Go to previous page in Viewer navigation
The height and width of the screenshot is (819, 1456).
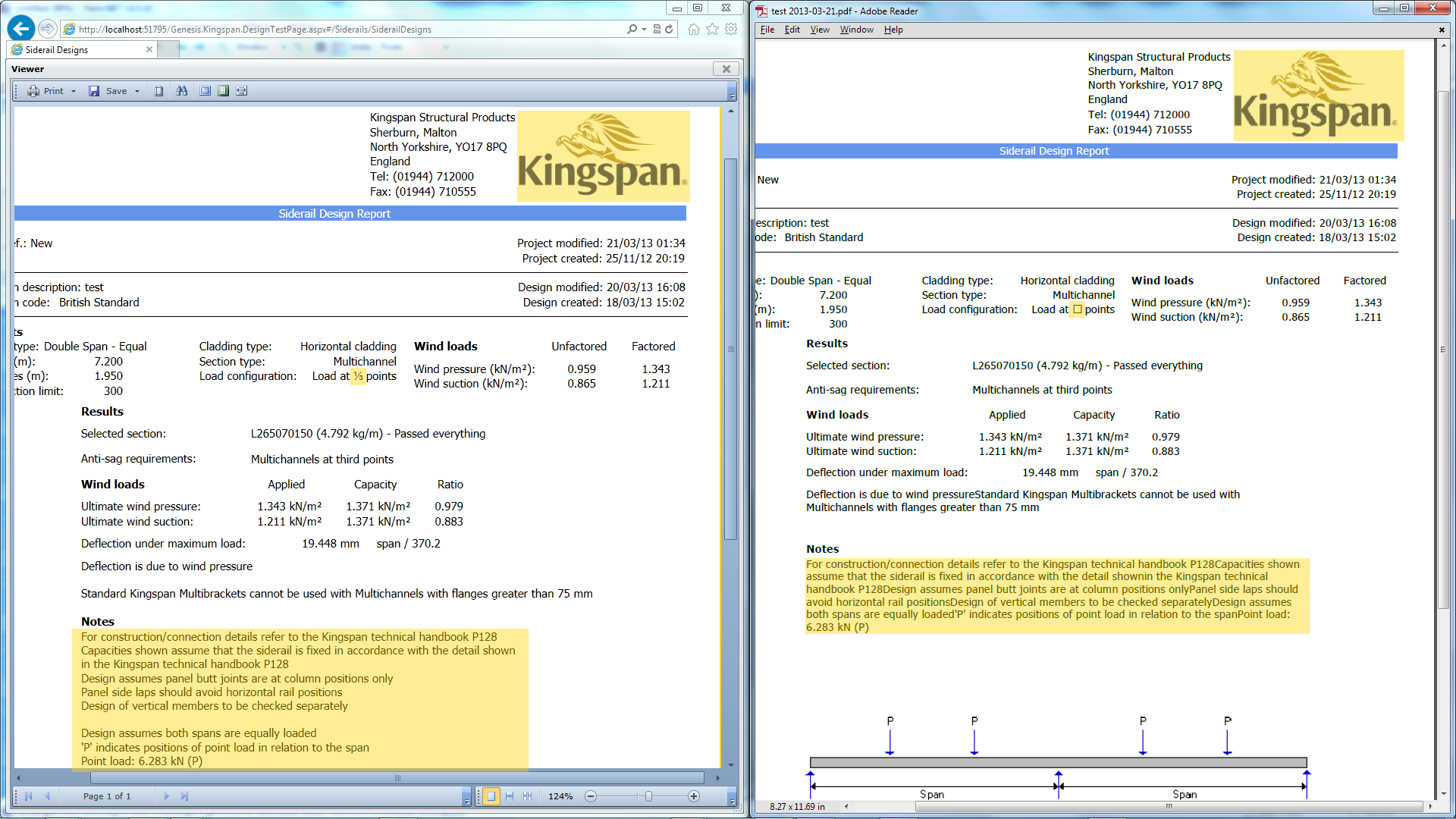click(47, 796)
